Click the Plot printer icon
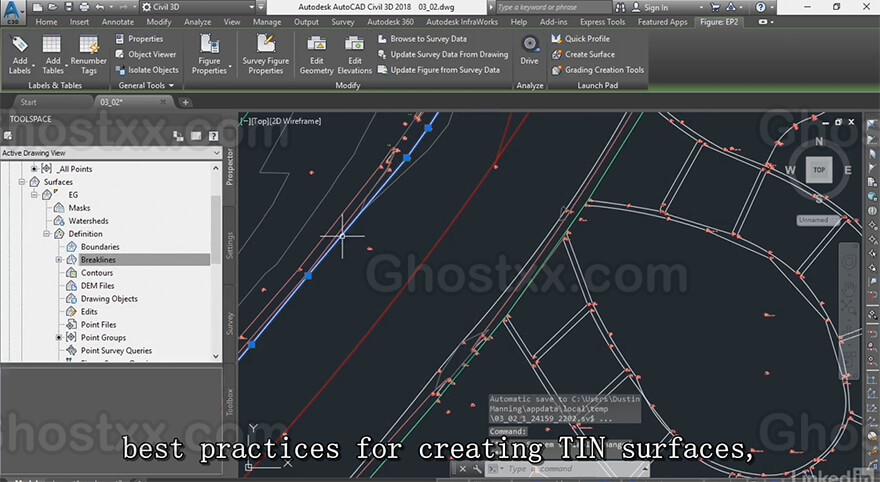The height and width of the screenshot is (482, 880). click(84, 7)
